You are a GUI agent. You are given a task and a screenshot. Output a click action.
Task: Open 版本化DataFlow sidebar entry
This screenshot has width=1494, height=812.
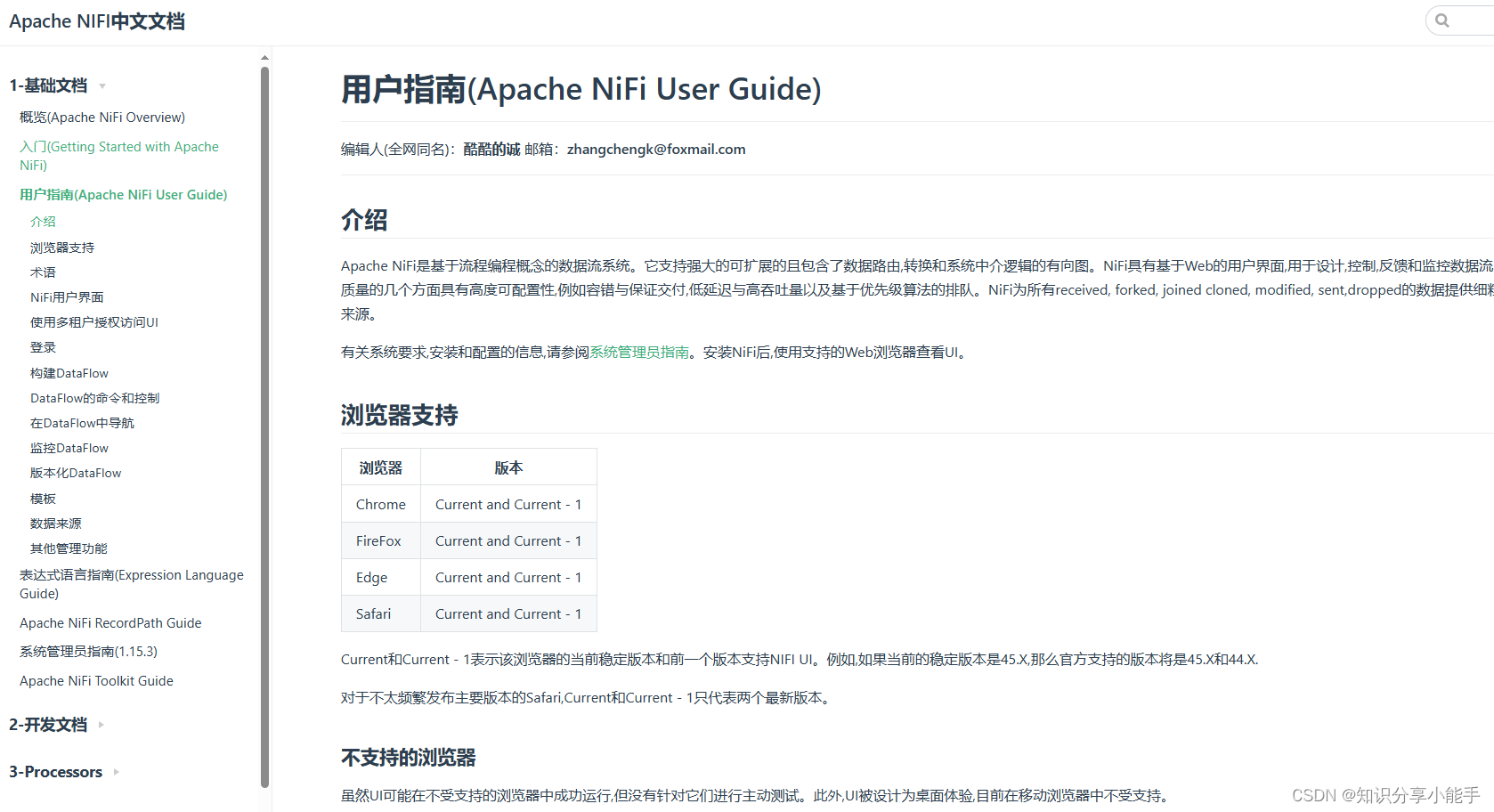(76, 473)
